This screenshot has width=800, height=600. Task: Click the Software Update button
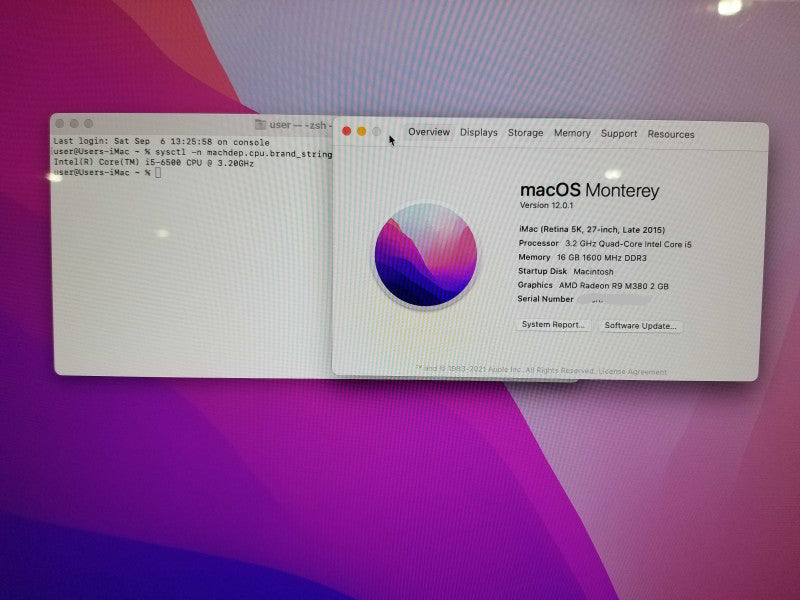click(x=640, y=326)
